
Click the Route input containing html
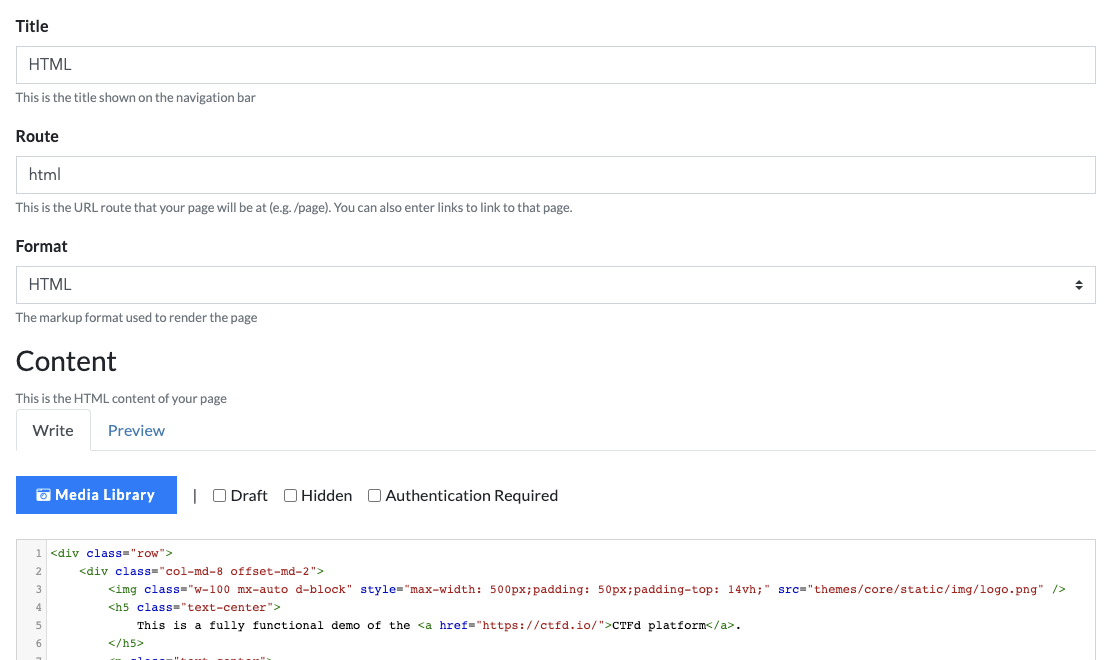554,174
